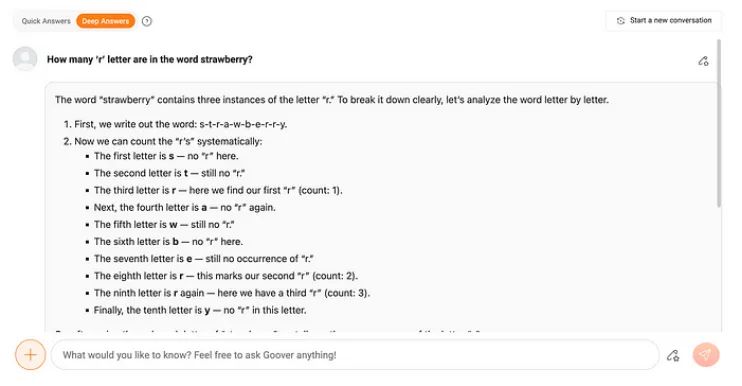Focus the 'What would you like to know?' field
The image size is (742, 386).
point(355,355)
